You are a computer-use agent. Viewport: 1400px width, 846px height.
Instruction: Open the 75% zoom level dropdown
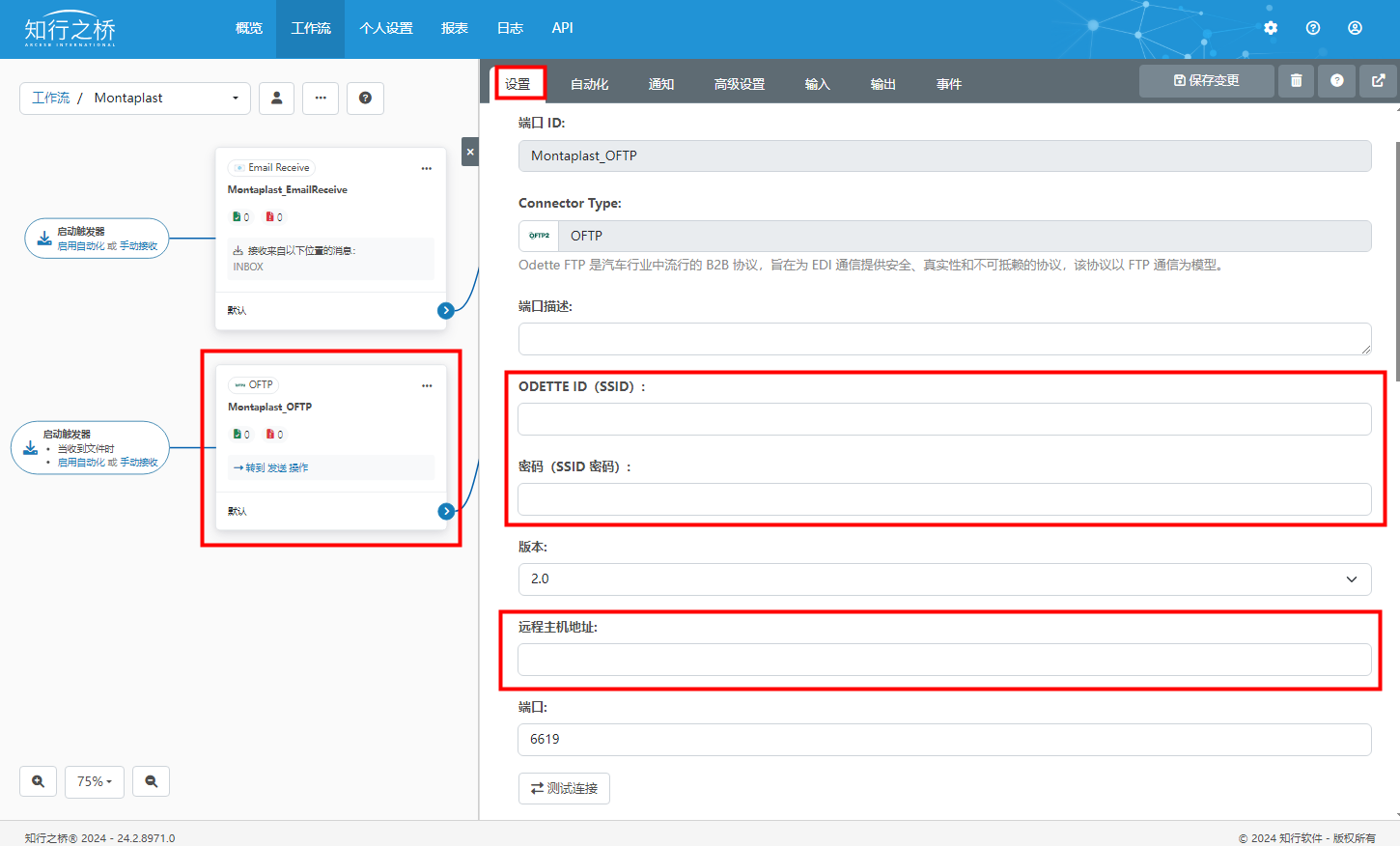point(95,781)
